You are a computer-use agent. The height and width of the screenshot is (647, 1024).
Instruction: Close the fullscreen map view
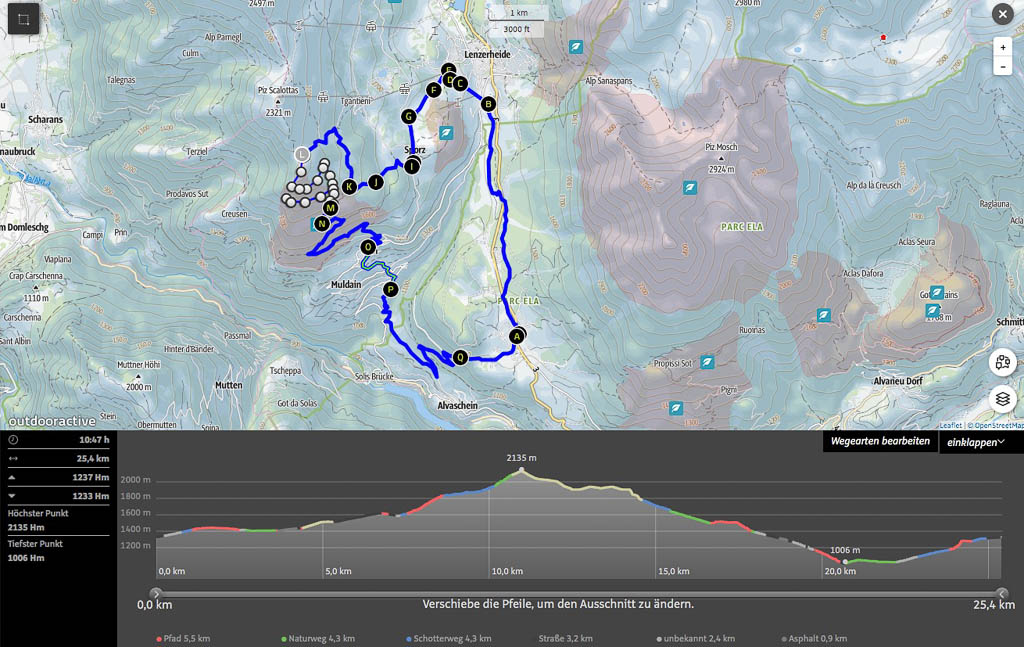1002,14
